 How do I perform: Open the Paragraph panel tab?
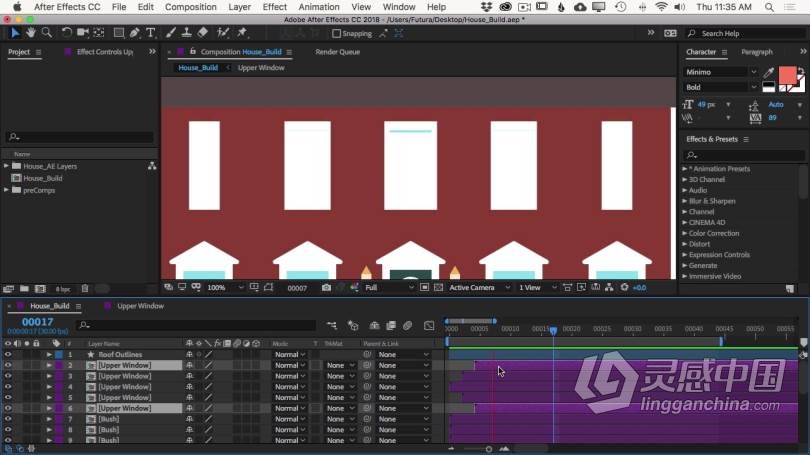click(756, 52)
